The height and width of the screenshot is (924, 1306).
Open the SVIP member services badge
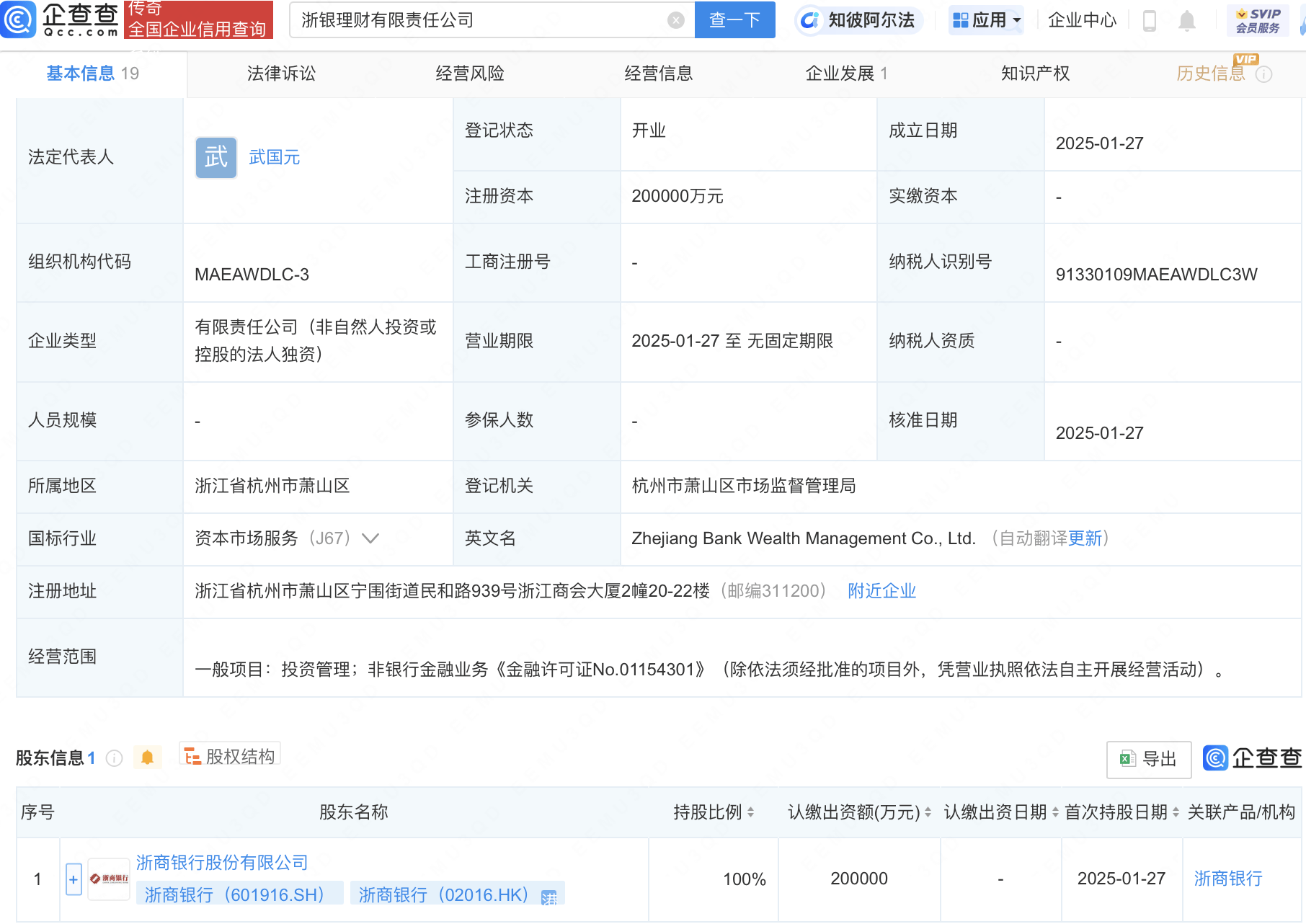(x=1258, y=20)
